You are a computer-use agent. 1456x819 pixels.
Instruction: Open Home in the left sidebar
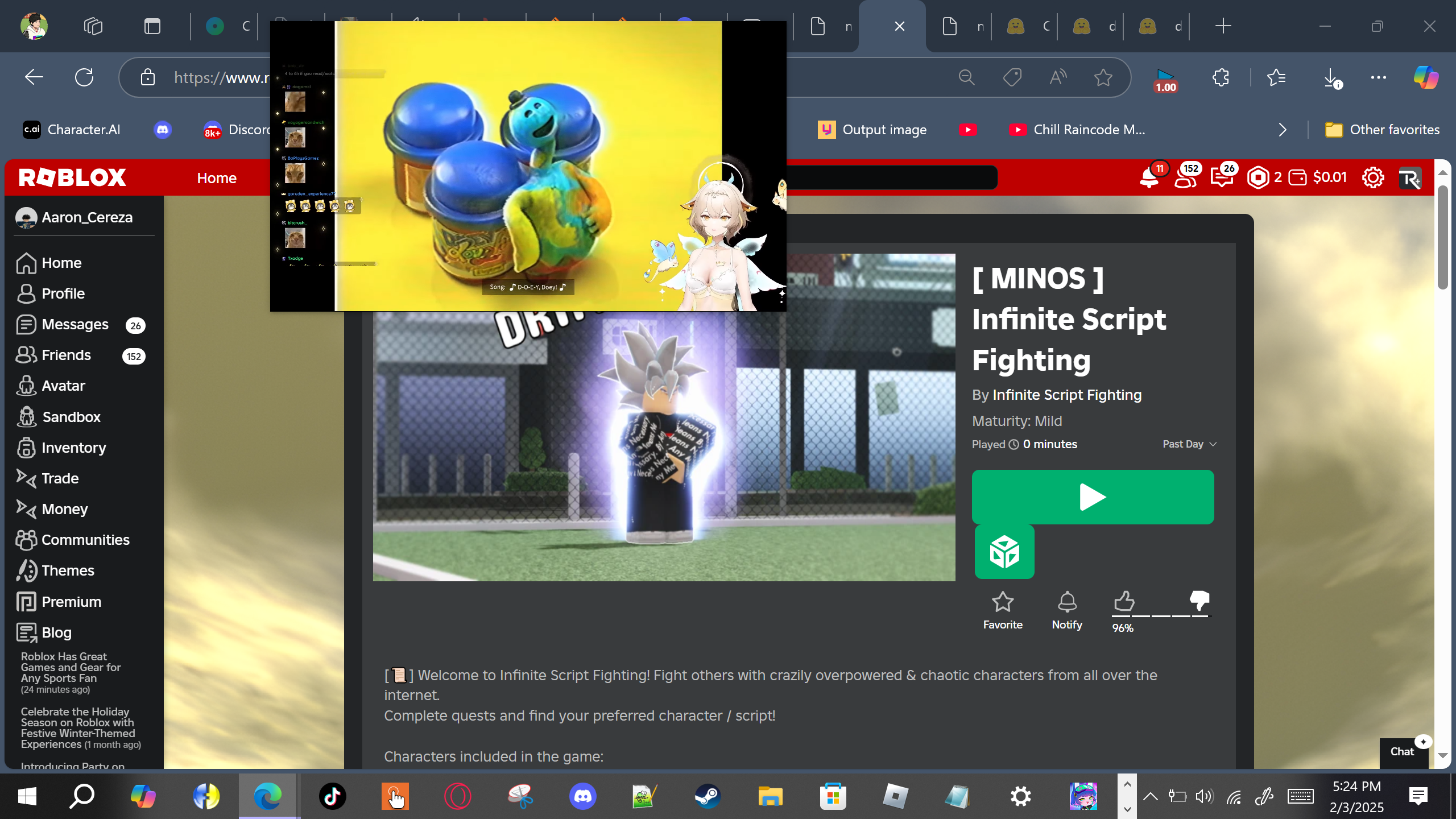point(49,263)
